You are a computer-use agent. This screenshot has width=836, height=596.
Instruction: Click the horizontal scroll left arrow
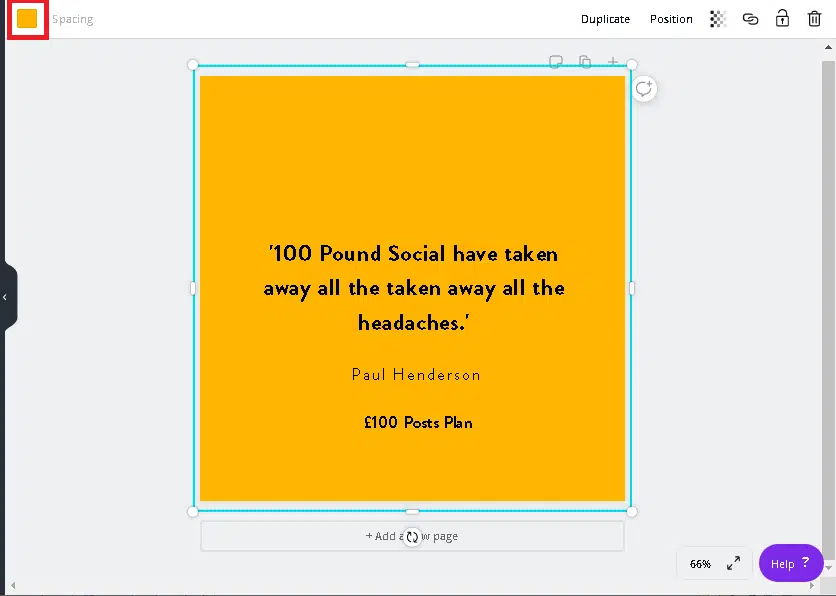click(13, 586)
